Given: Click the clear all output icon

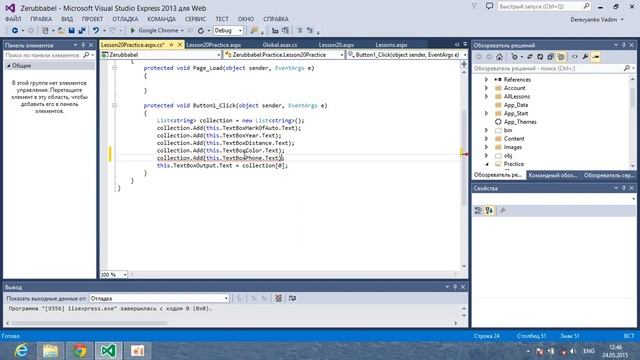Looking at the screenshot, I should 278,298.
